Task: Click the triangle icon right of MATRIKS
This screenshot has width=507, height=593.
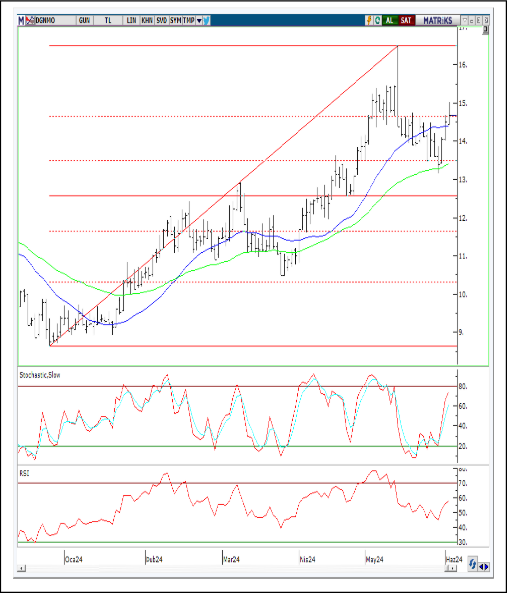Action: click(465, 20)
